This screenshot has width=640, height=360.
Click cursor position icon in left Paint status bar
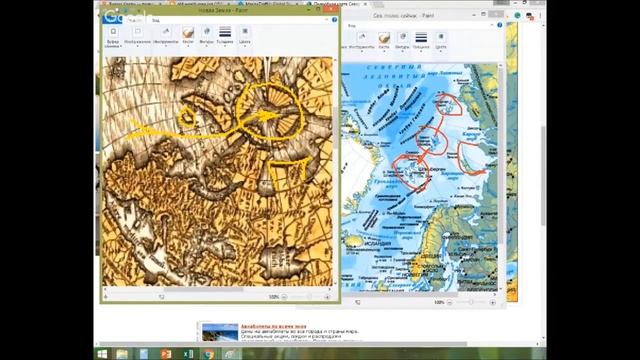(x=106, y=297)
